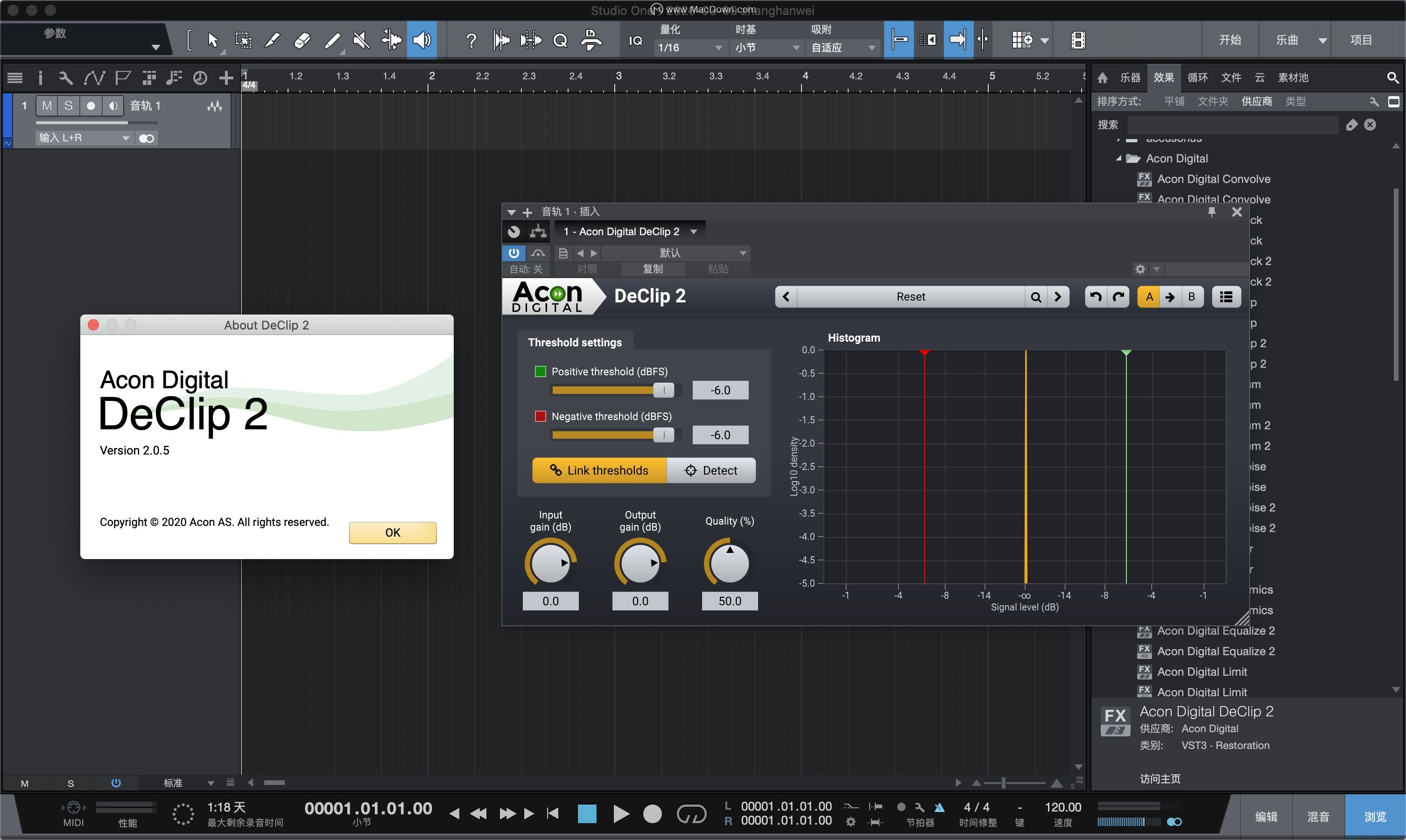The image size is (1406, 840).
Task: Click the Detect button
Action: point(711,470)
